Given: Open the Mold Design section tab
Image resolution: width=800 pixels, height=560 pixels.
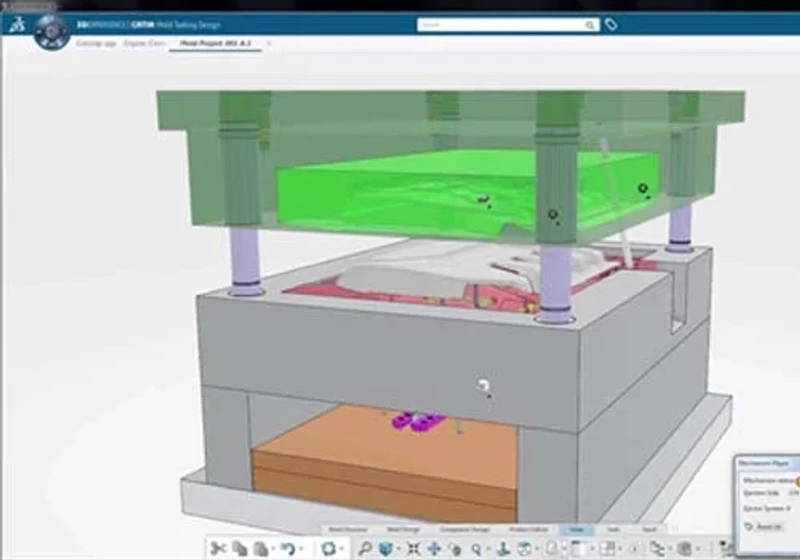Looking at the screenshot, I should 403,529.
